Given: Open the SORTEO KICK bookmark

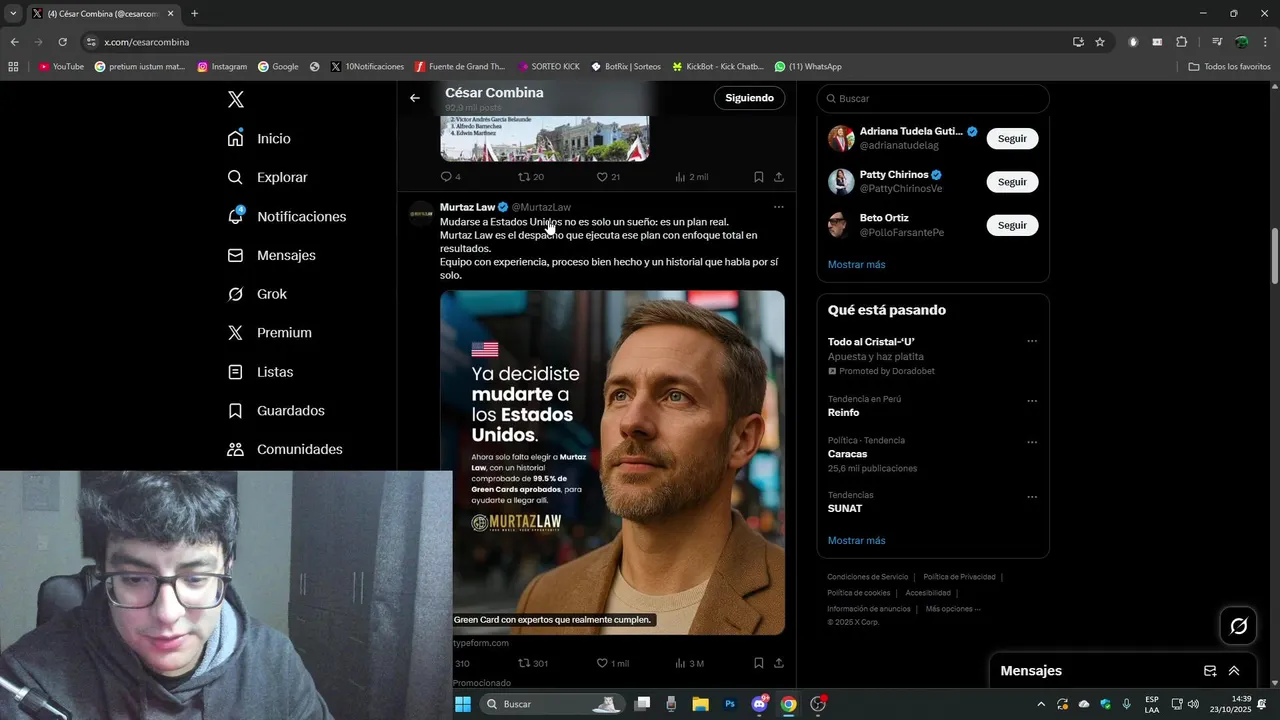Looking at the screenshot, I should point(549,67).
